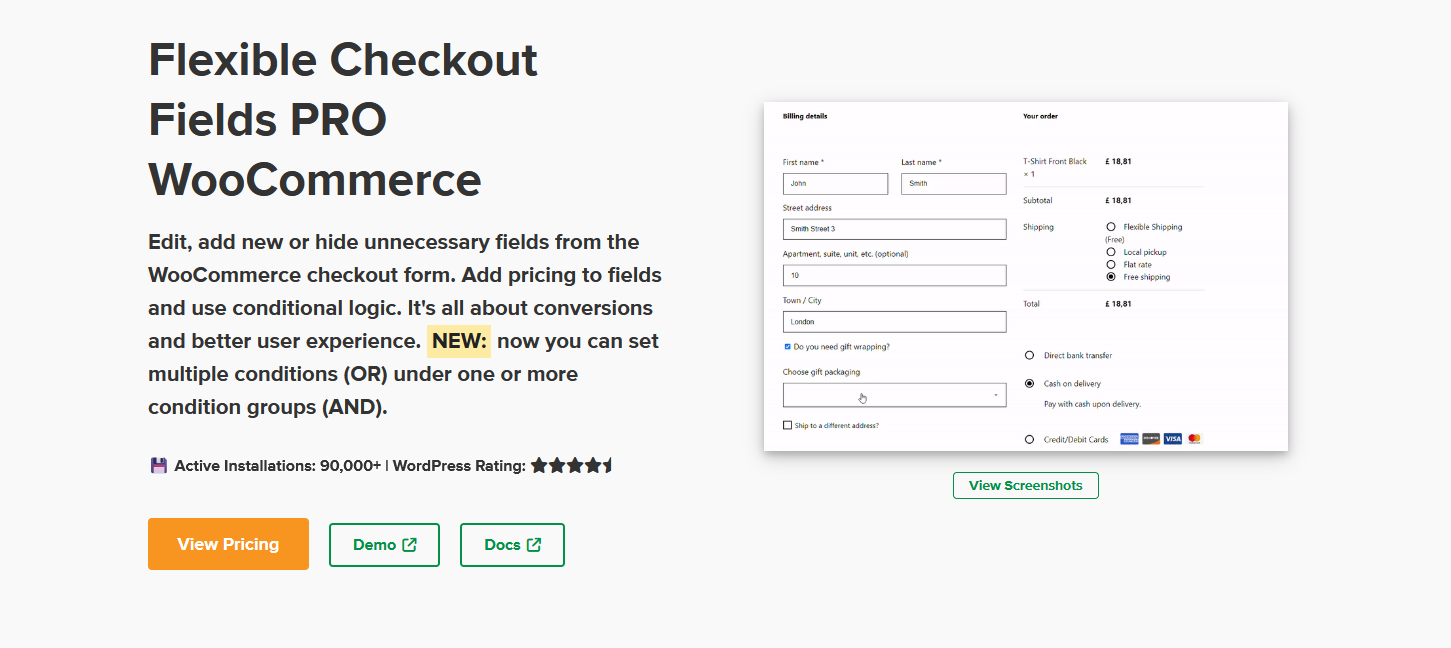Select the Local pickup radio option
This screenshot has width=1451, height=648.
tap(1111, 252)
